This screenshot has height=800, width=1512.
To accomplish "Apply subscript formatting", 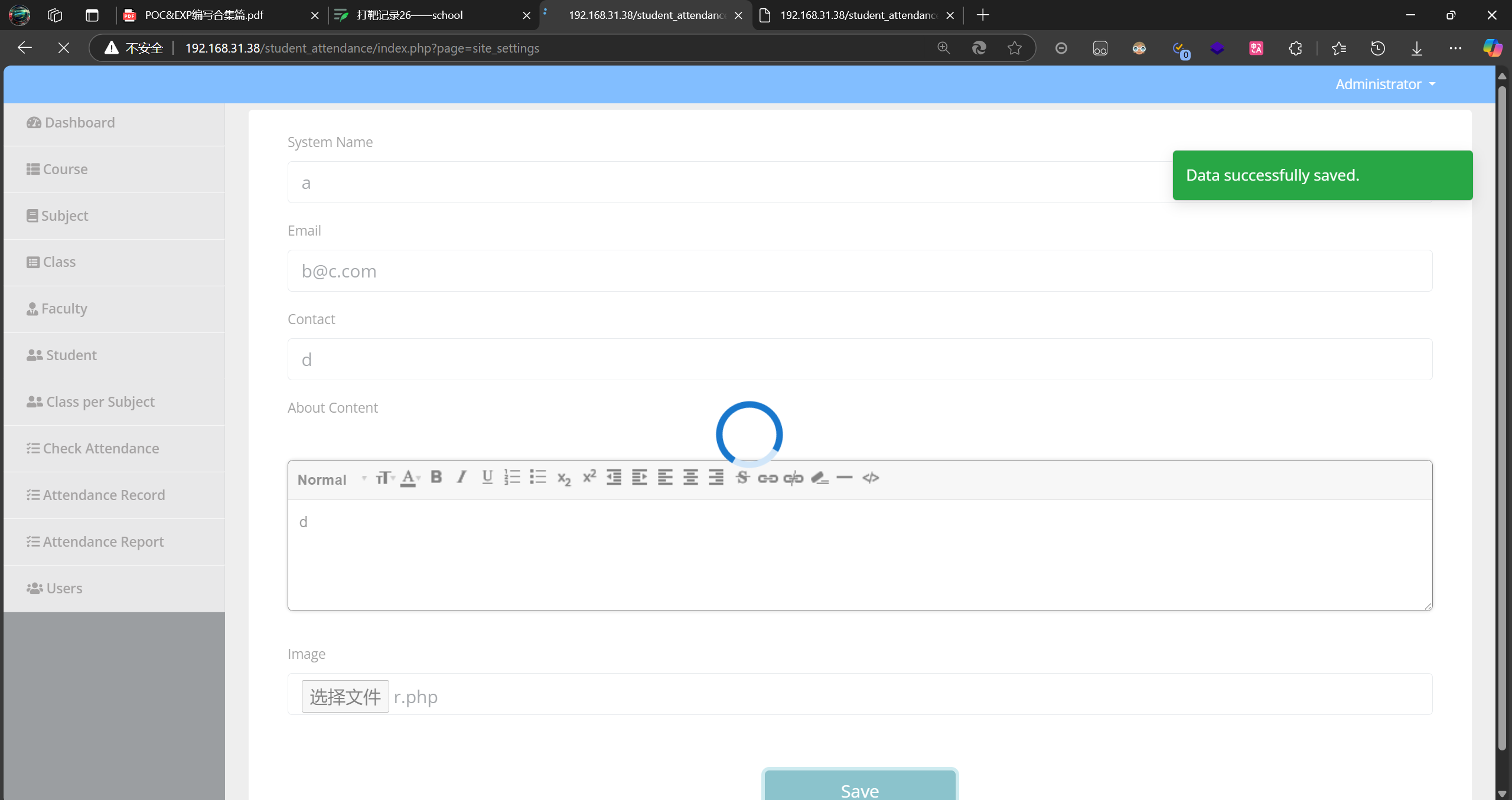I will (x=563, y=478).
